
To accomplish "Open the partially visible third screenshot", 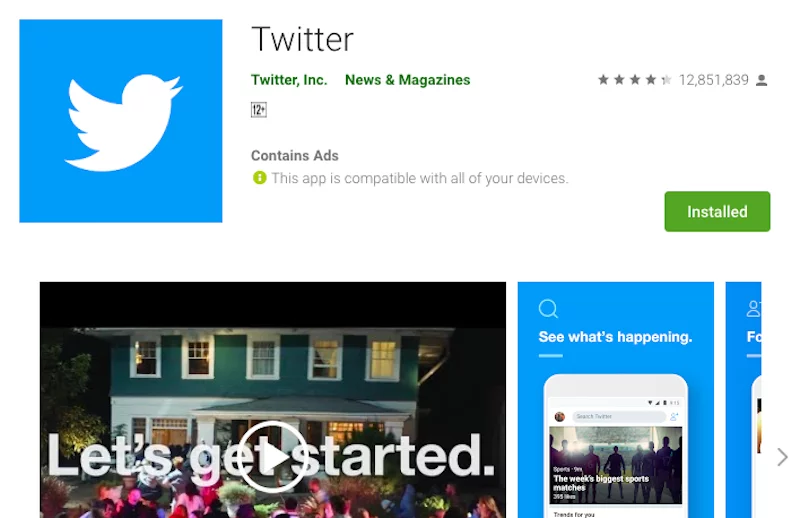I will pos(743,400).
